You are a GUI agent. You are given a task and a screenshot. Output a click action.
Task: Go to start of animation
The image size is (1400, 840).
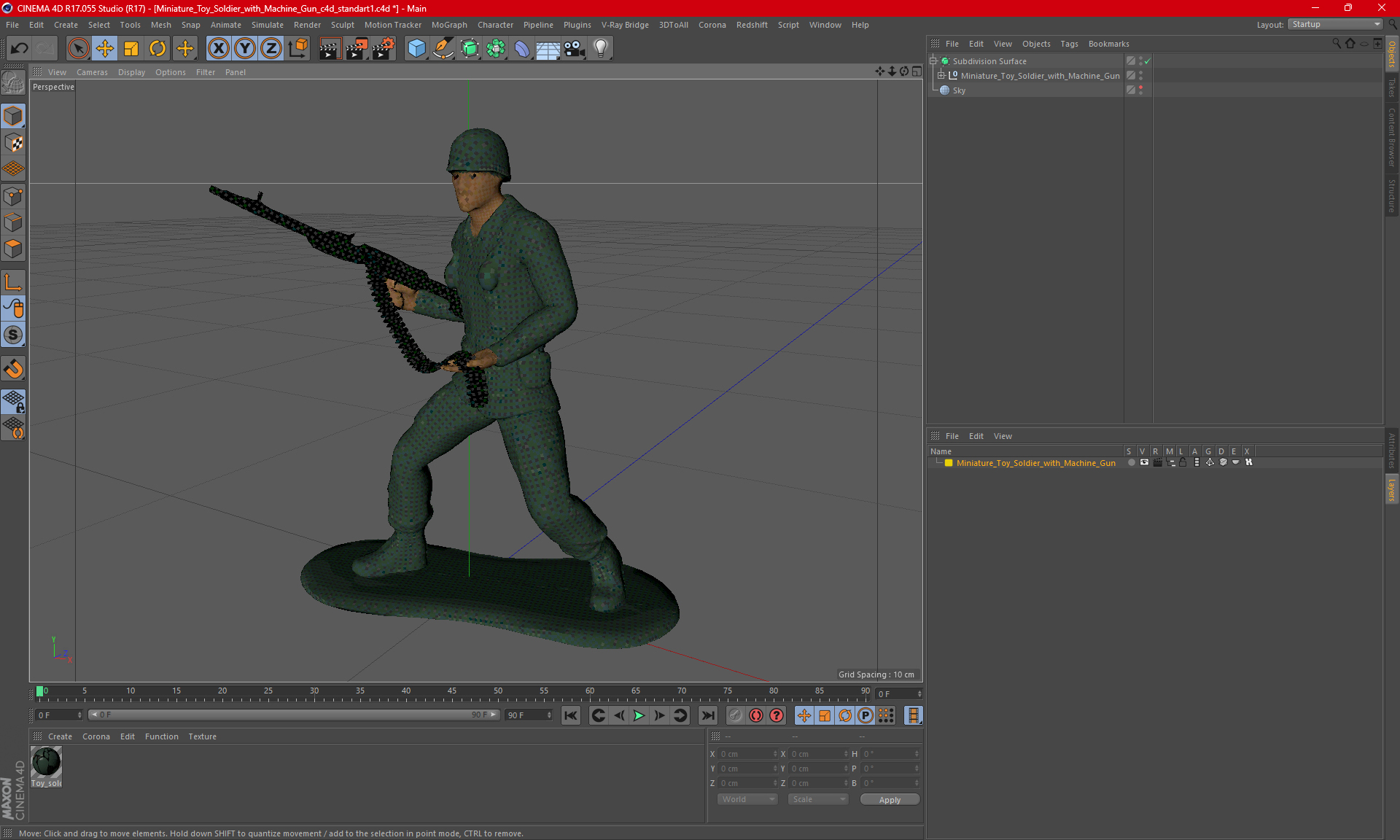pos(571,715)
